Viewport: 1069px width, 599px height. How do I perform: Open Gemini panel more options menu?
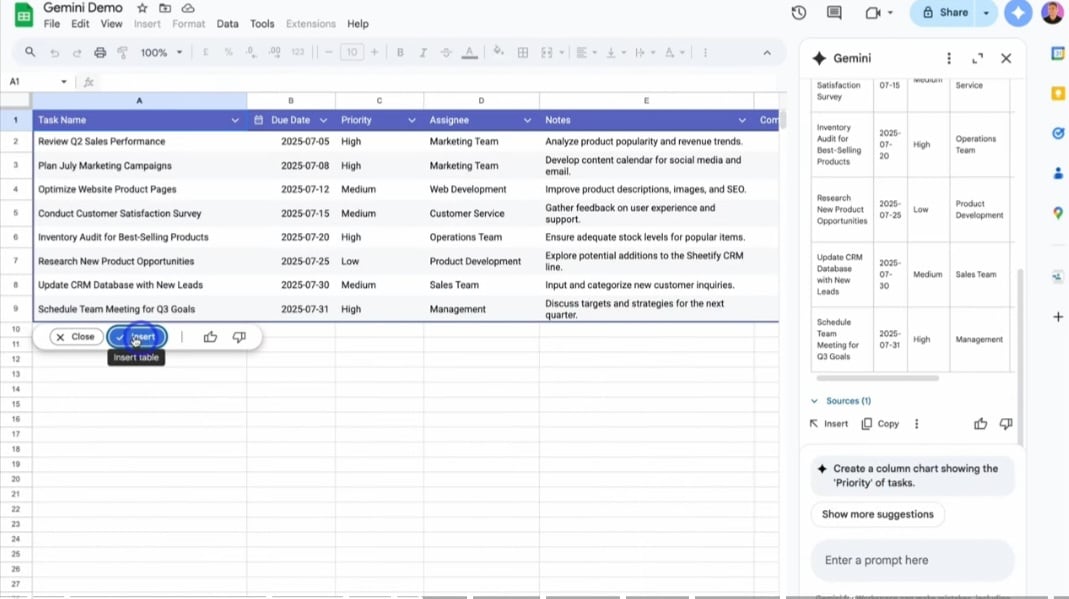pos(949,59)
